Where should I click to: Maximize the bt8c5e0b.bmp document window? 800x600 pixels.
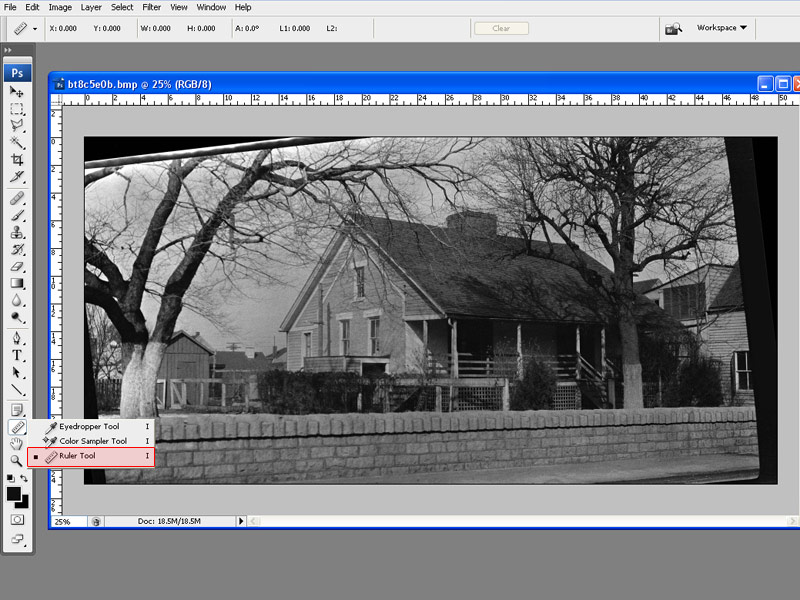783,84
